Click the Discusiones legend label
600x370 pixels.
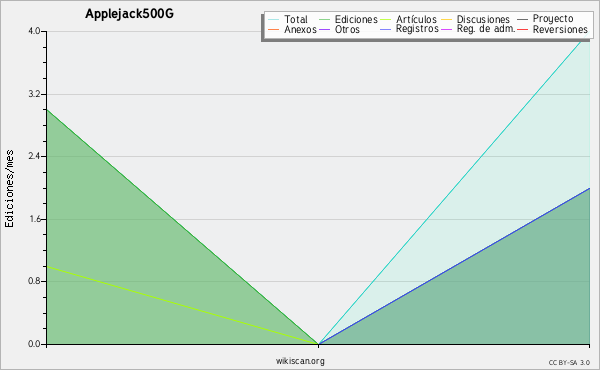pos(483,19)
